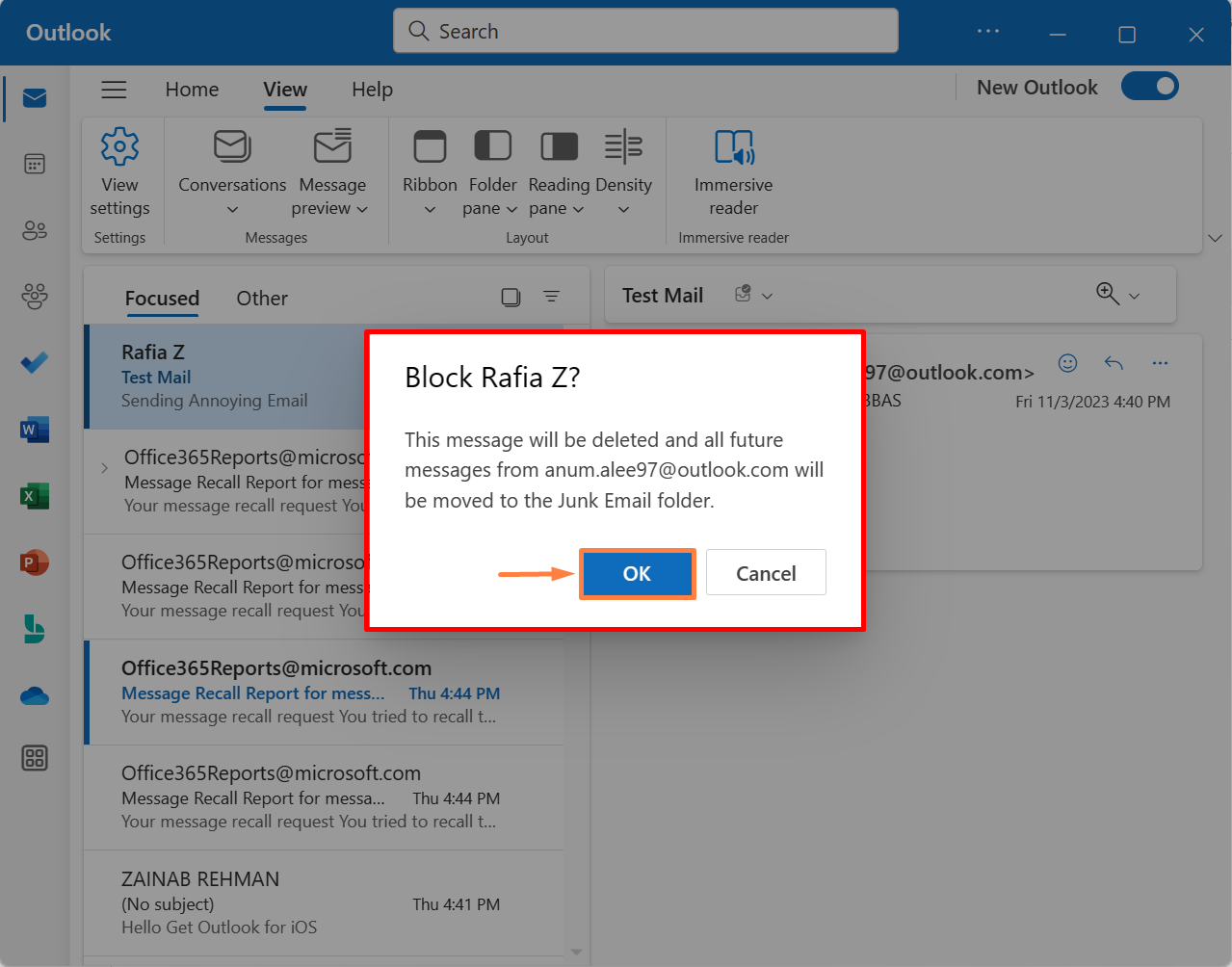Viewport: 1232px width, 967px height.
Task: Expand the first Office365Reports conversation
Action: (x=104, y=468)
